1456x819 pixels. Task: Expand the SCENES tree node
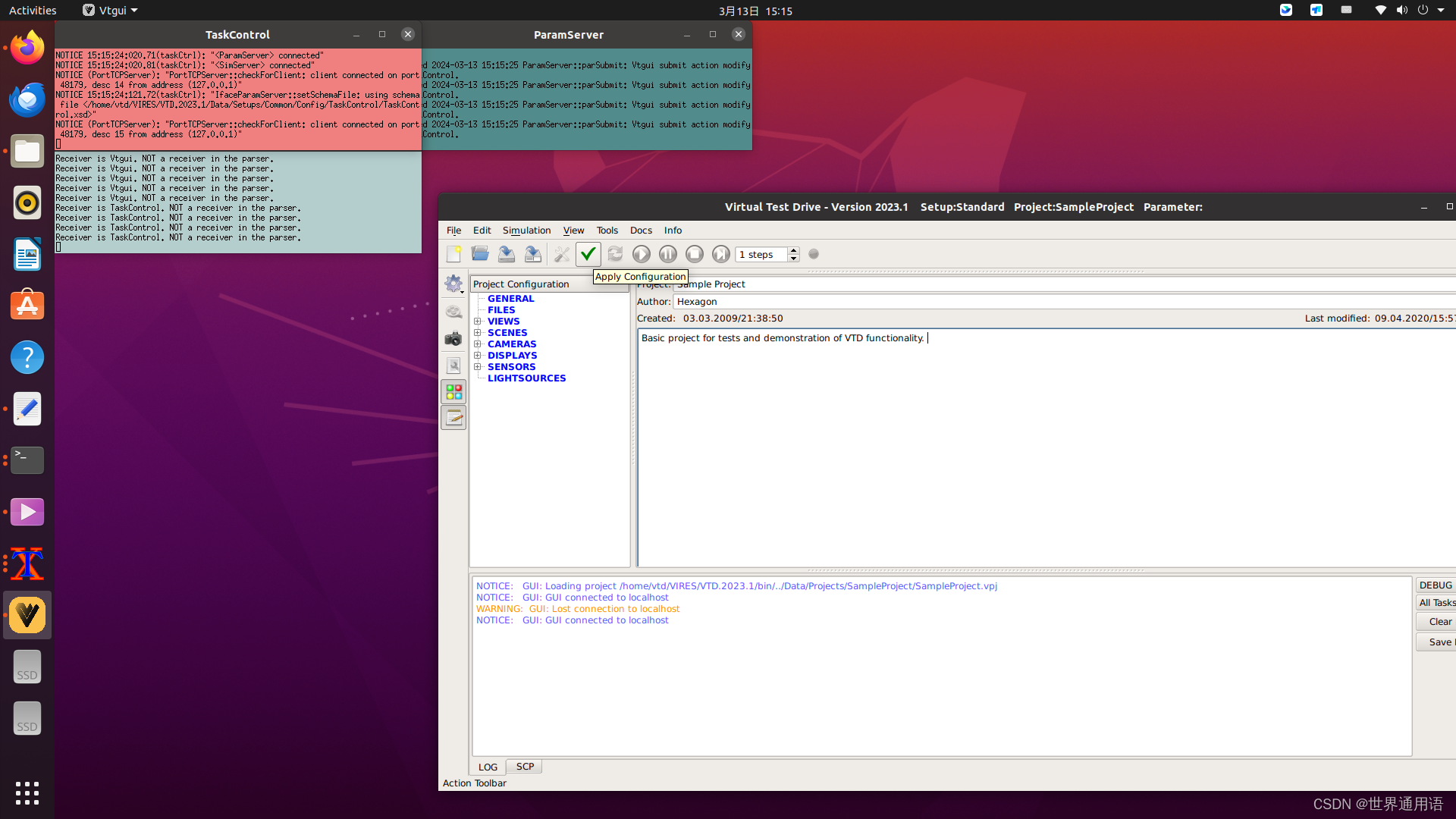click(x=478, y=333)
